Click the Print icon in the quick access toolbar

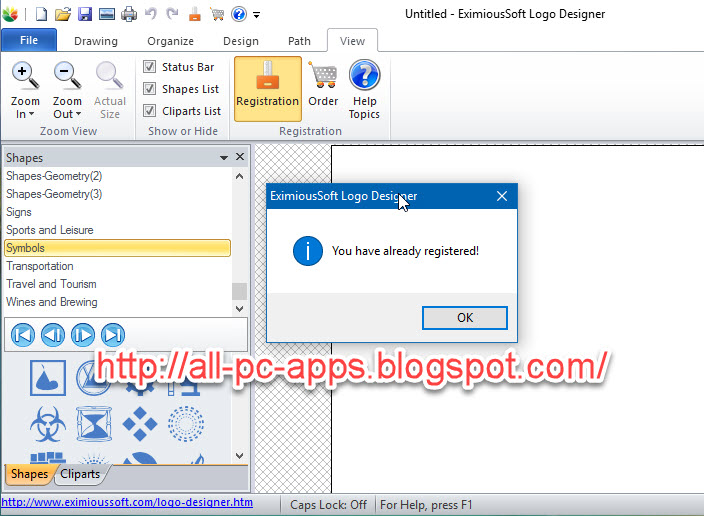point(129,14)
